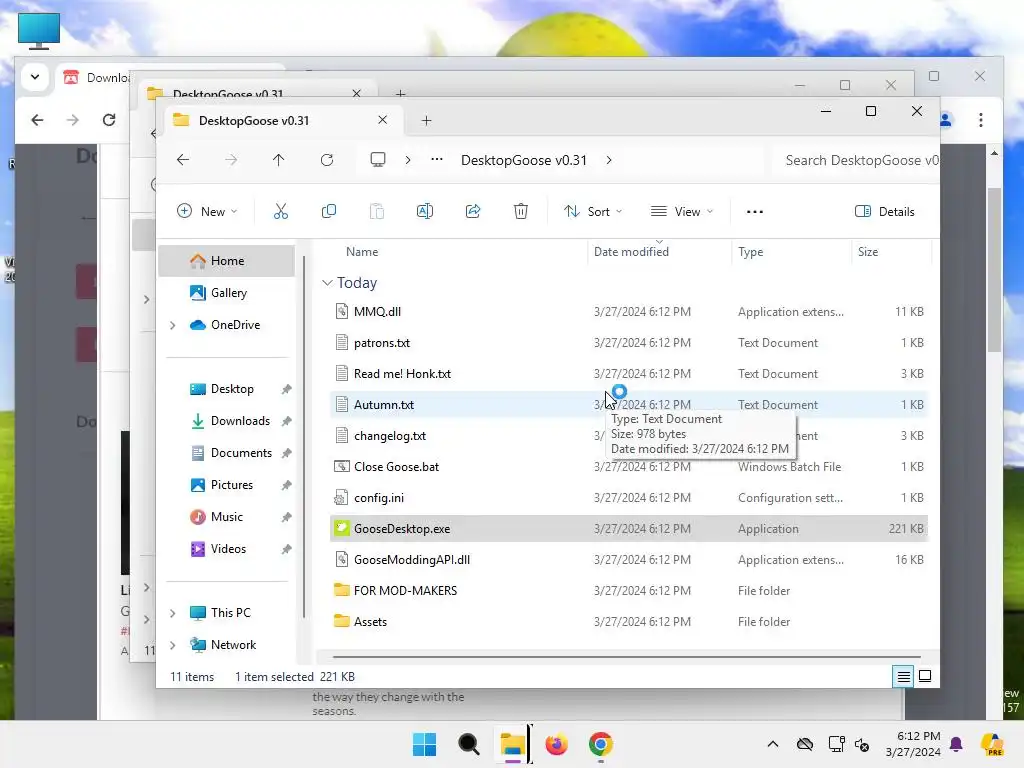Click the Paste clipboard icon
The width and height of the screenshot is (1024, 768).
pyautogui.click(x=377, y=212)
